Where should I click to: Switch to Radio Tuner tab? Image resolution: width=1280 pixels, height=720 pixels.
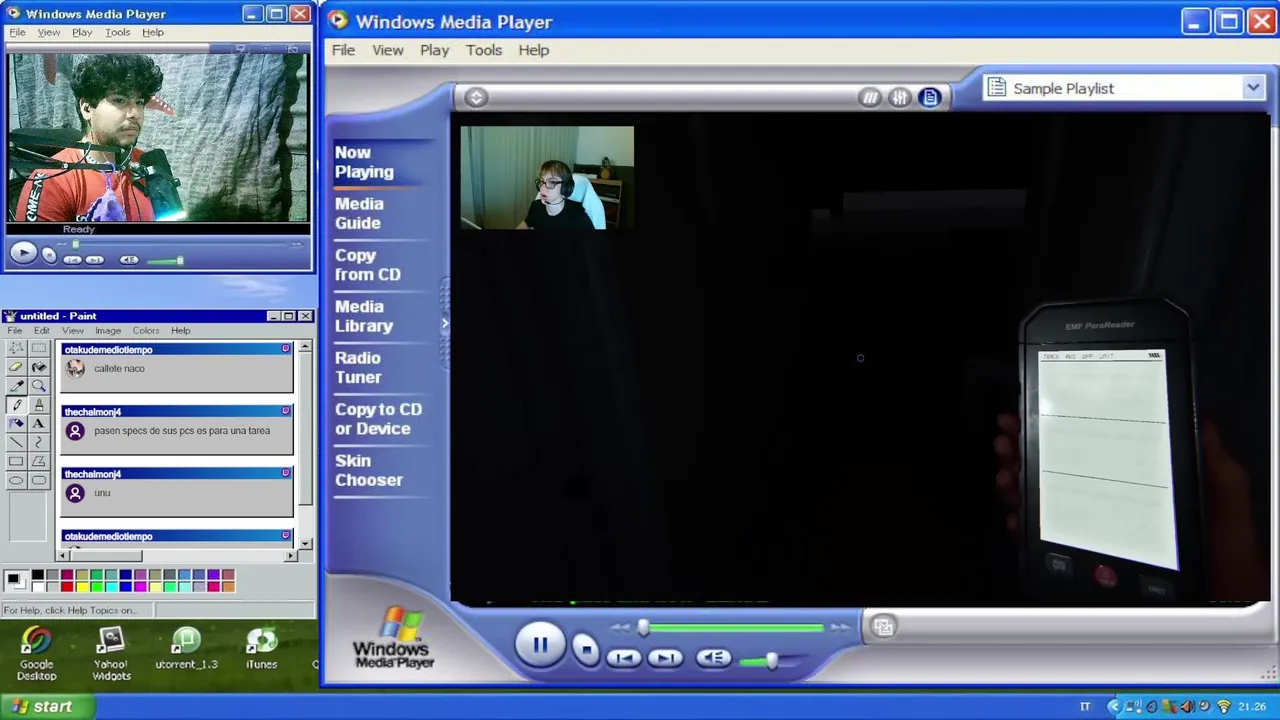[358, 367]
